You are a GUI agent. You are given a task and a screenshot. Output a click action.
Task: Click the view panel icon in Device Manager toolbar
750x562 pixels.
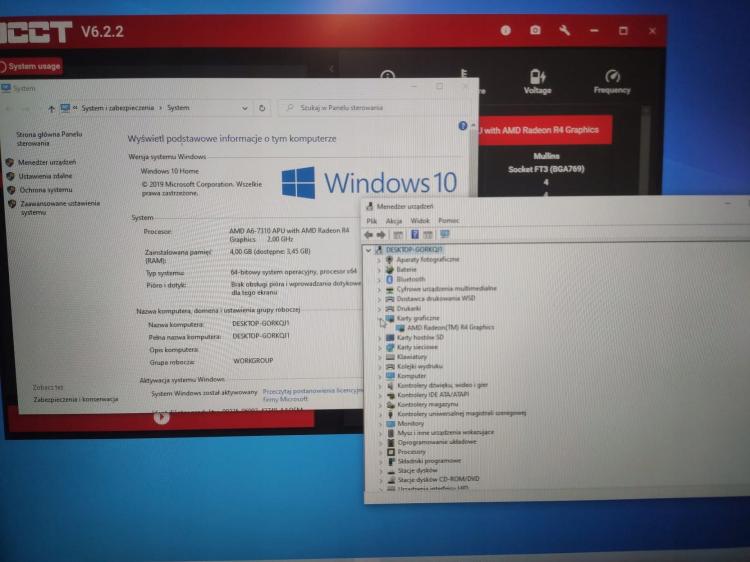click(428, 235)
